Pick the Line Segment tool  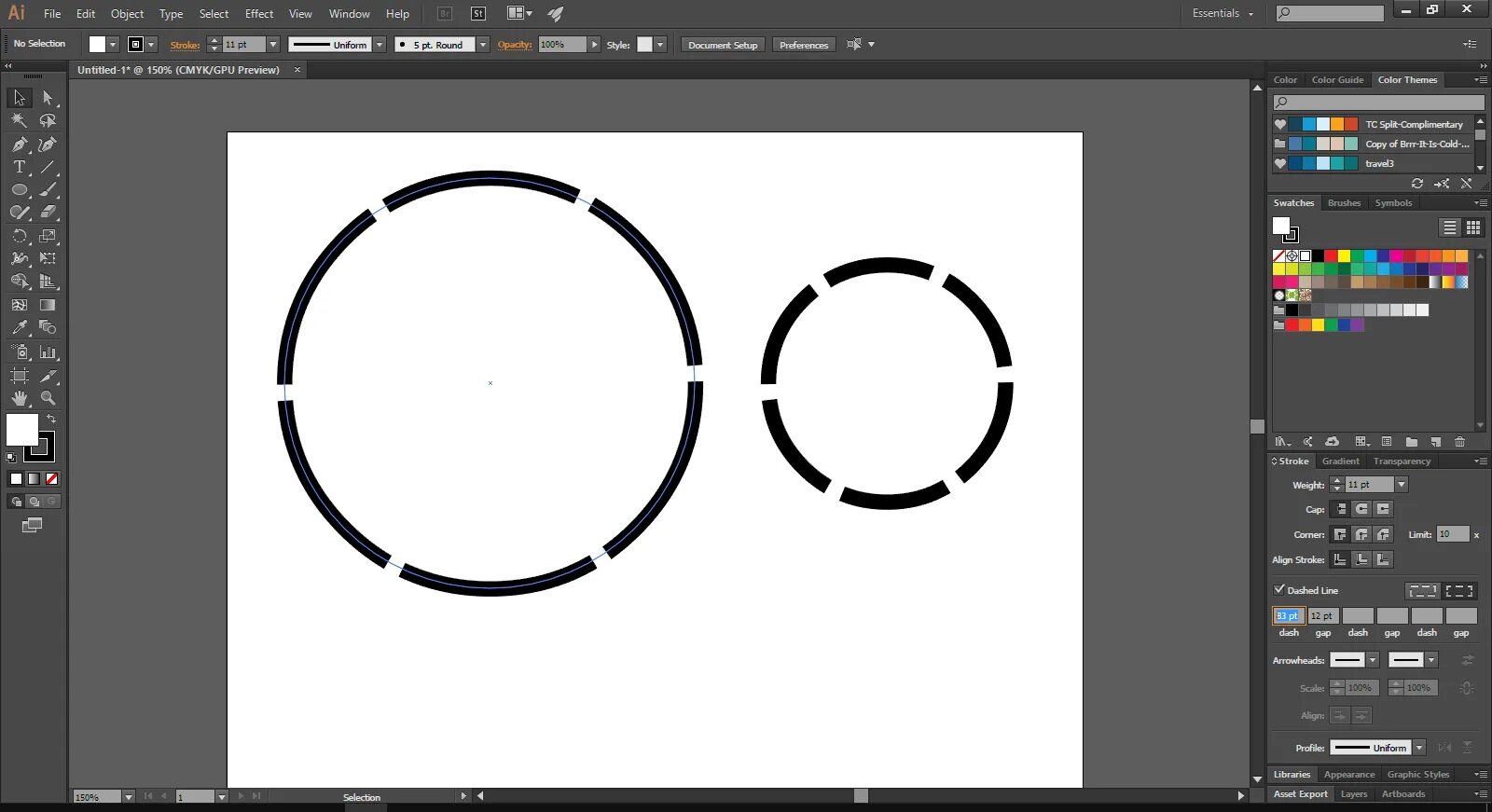pyautogui.click(x=48, y=167)
